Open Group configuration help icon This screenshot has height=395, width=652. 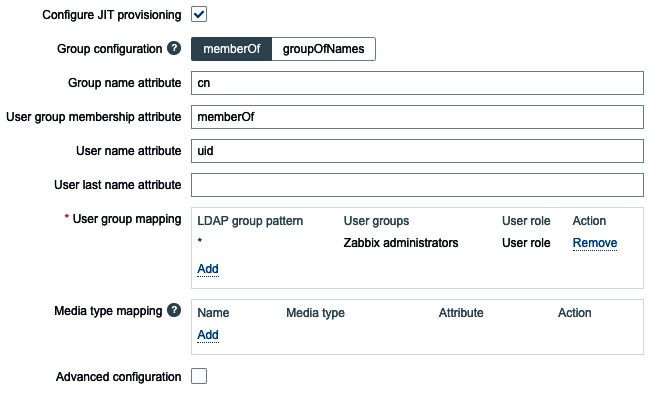click(174, 48)
